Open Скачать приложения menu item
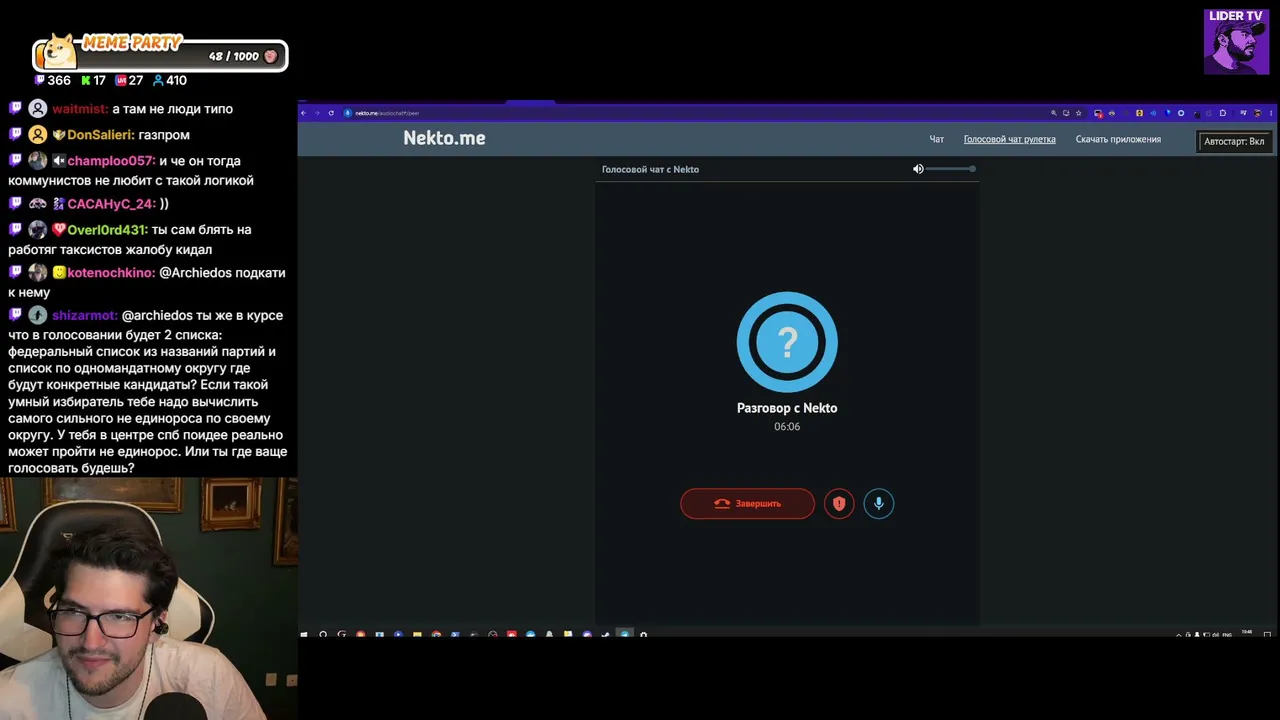The width and height of the screenshot is (1280, 720). point(1118,140)
